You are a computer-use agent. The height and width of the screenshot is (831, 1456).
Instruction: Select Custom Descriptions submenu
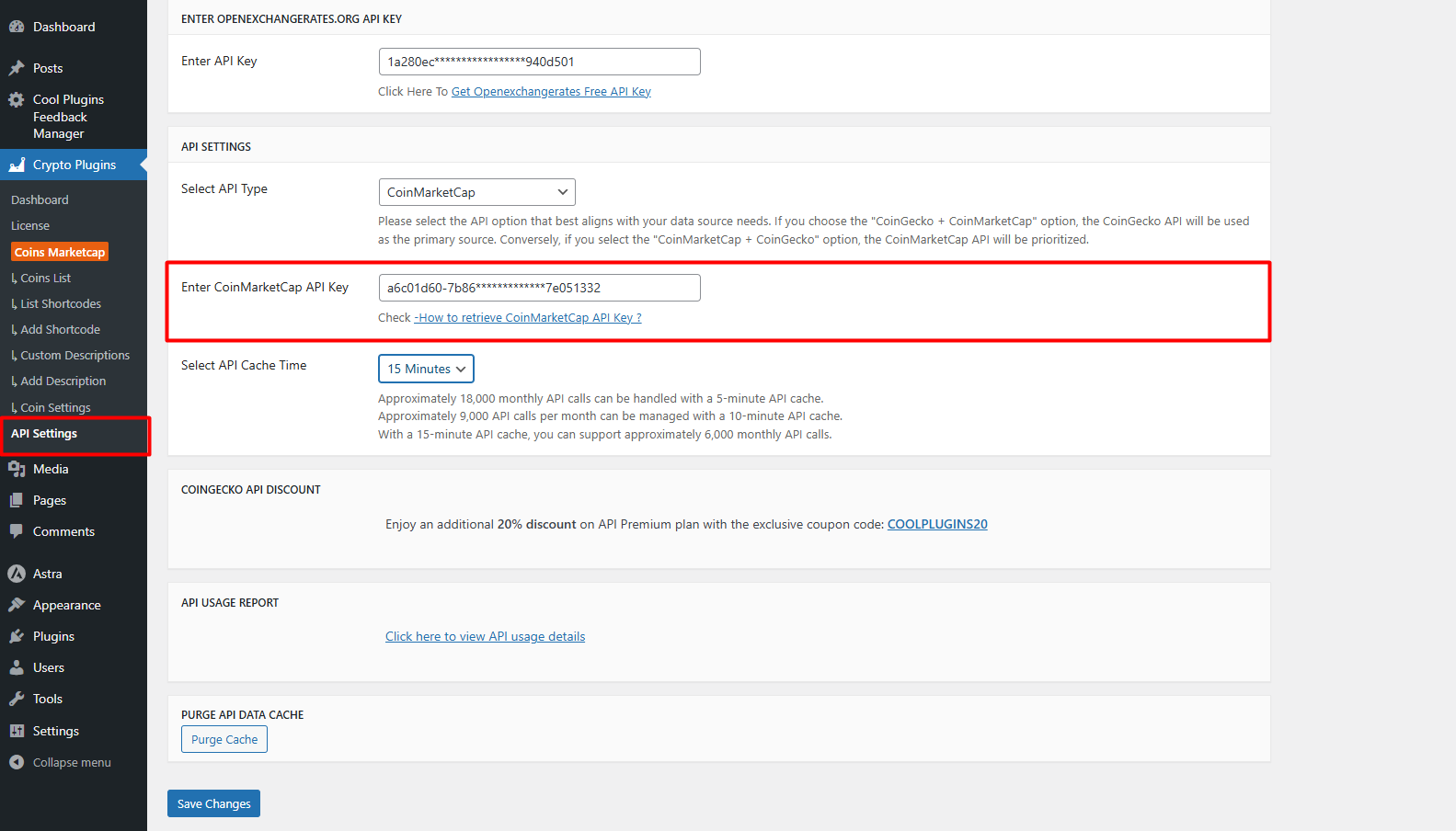click(x=75, y=355)
